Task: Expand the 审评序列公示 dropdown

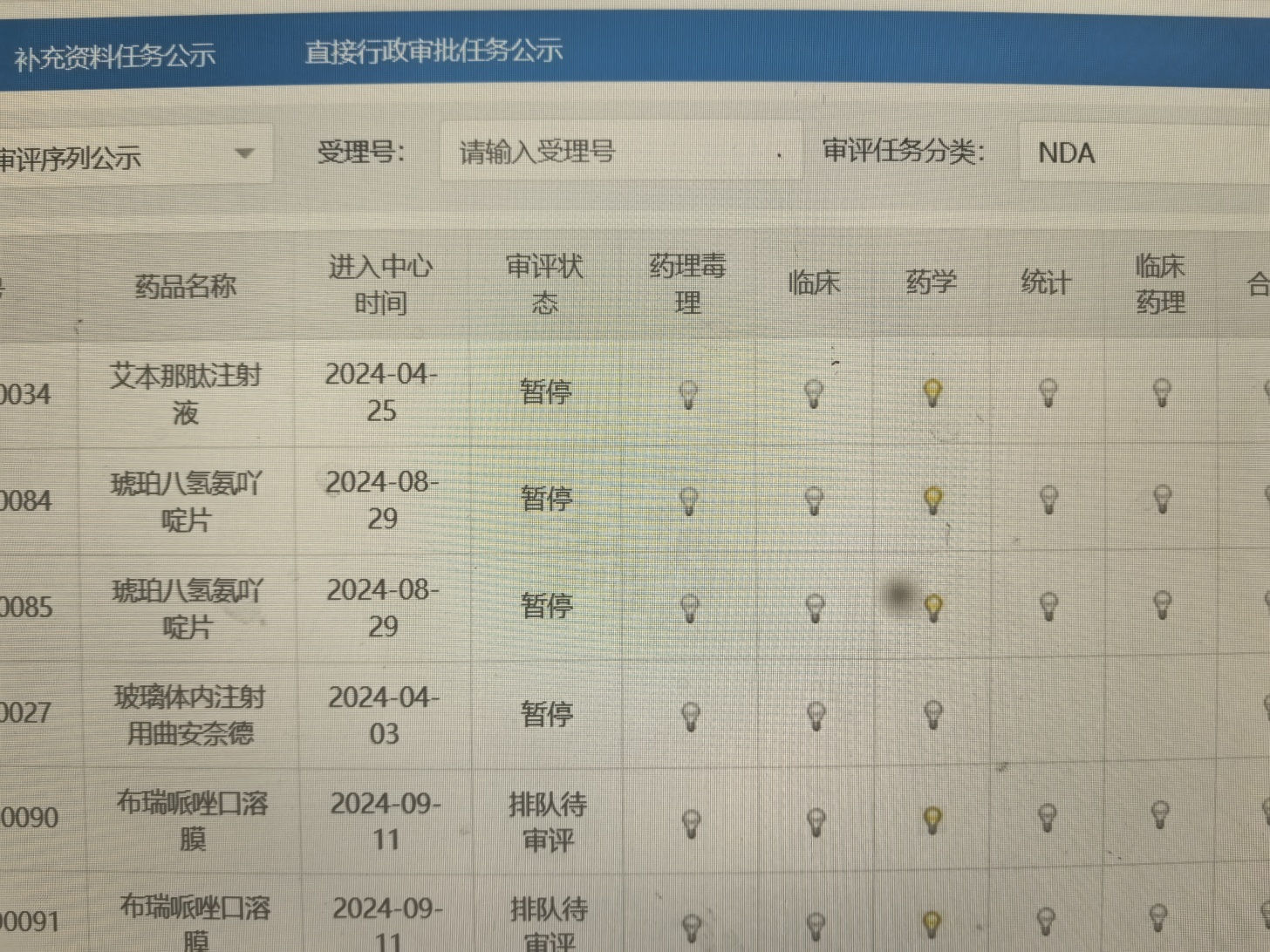Action: coord(134,156)
